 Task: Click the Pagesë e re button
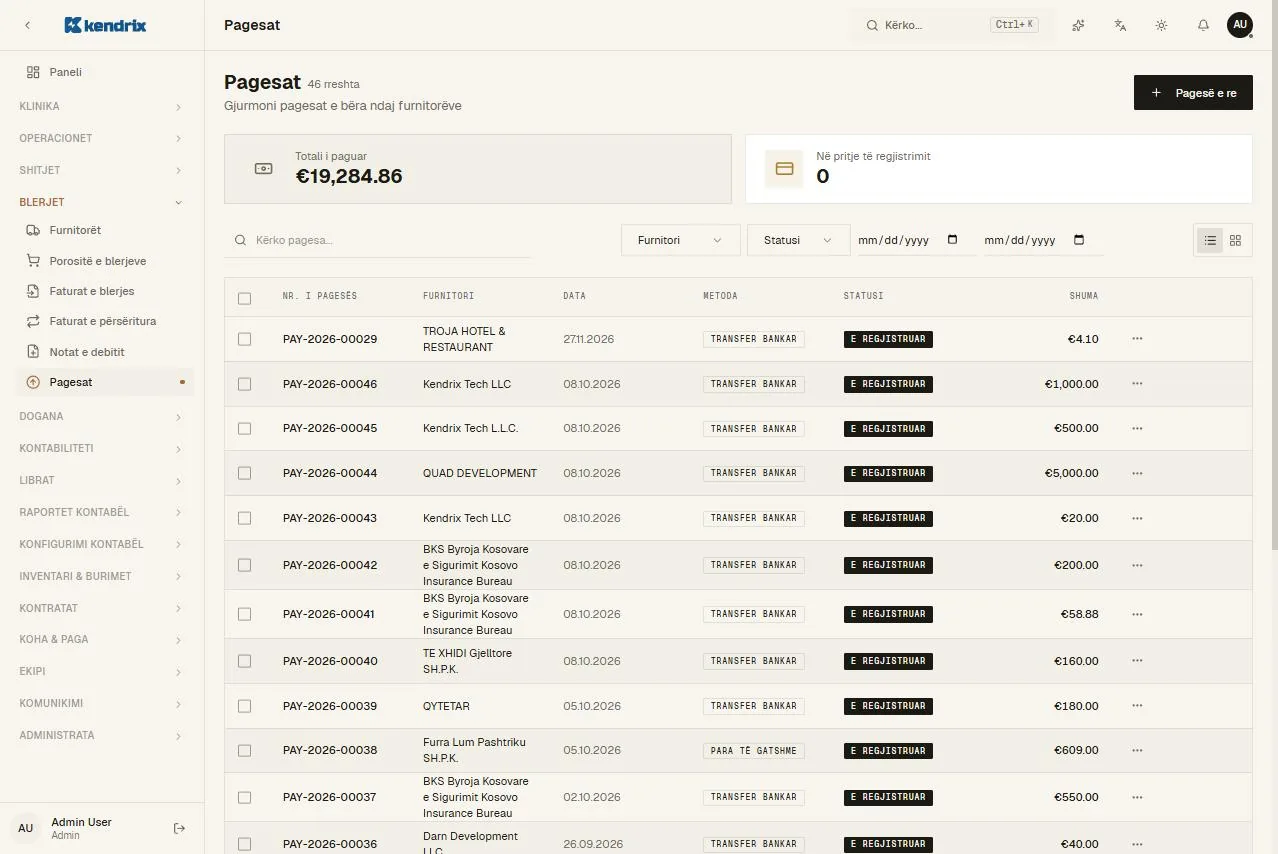[1193, 93]
